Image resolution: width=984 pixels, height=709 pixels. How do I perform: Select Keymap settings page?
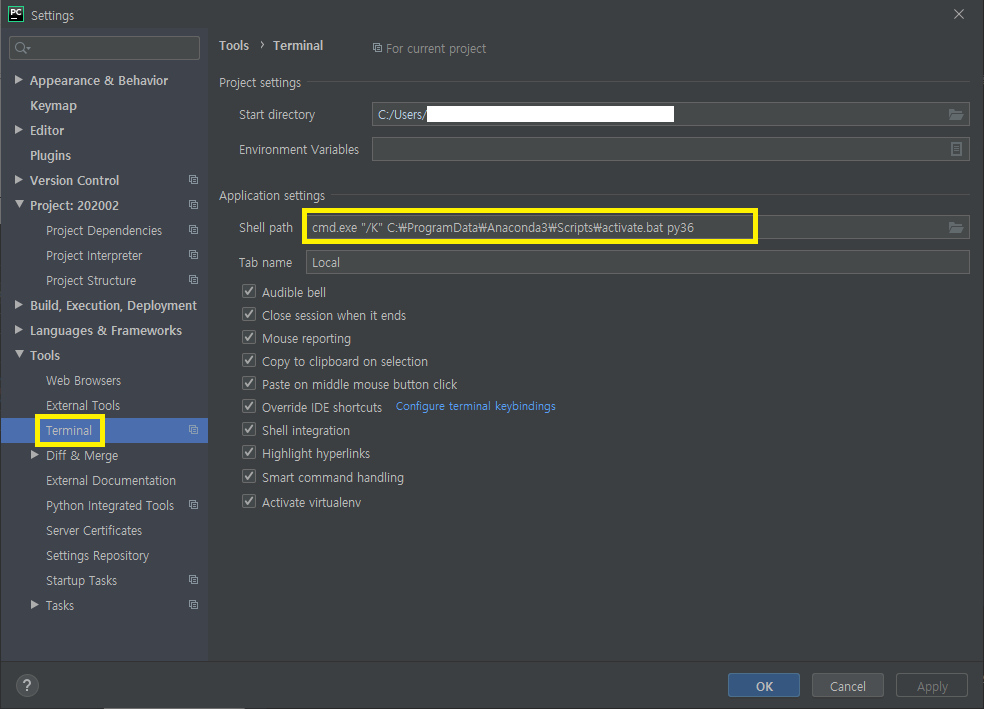coord(53,105)
